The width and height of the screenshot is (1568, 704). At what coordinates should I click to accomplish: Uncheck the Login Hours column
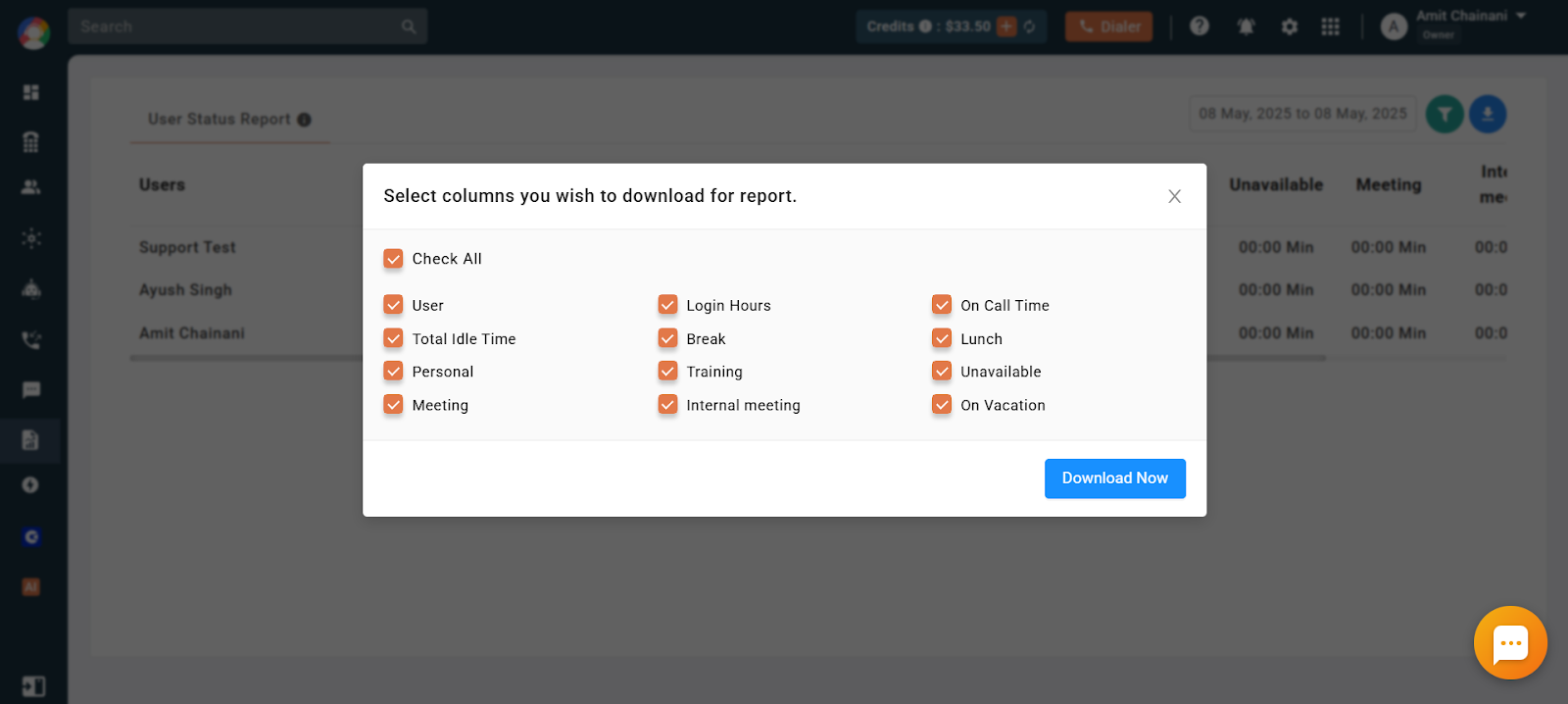tap(667, 305)
